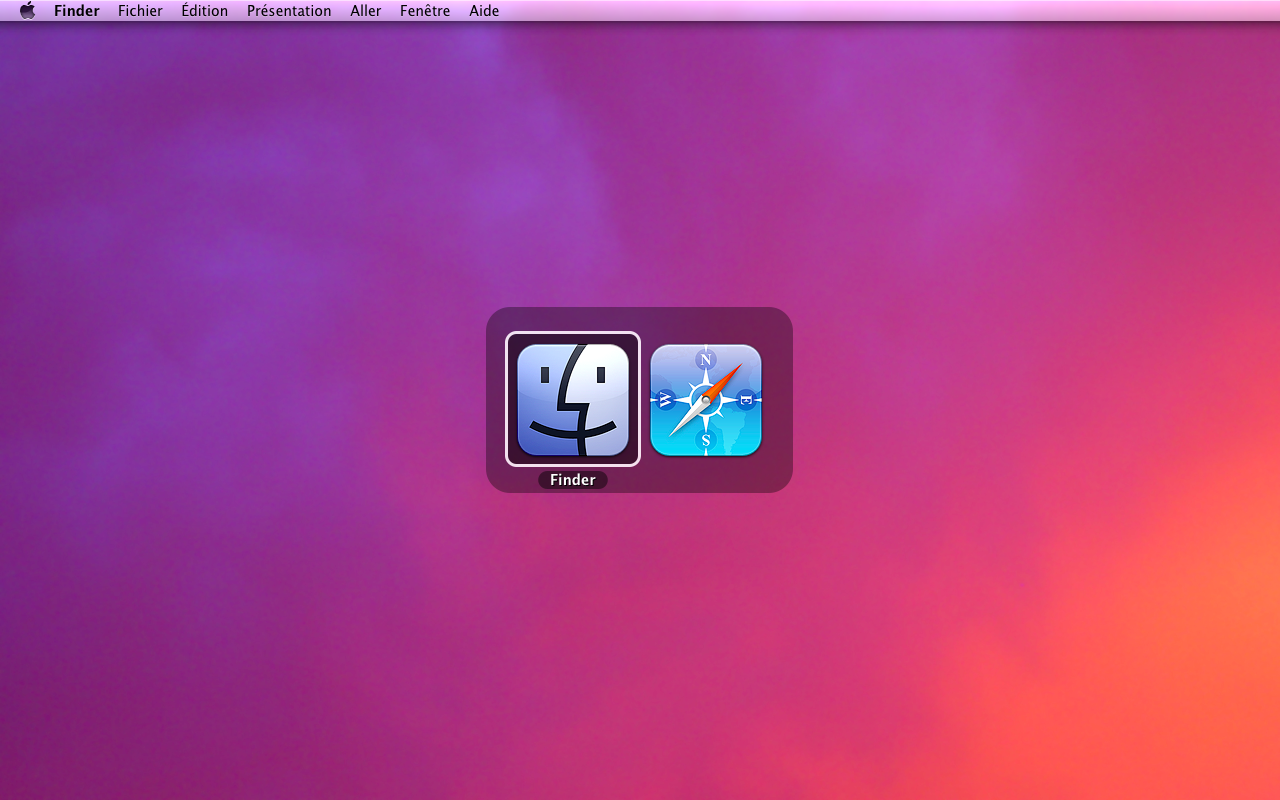Open the Présentation menu
This screenshot has height=800, width=1280.
[289, 11]
